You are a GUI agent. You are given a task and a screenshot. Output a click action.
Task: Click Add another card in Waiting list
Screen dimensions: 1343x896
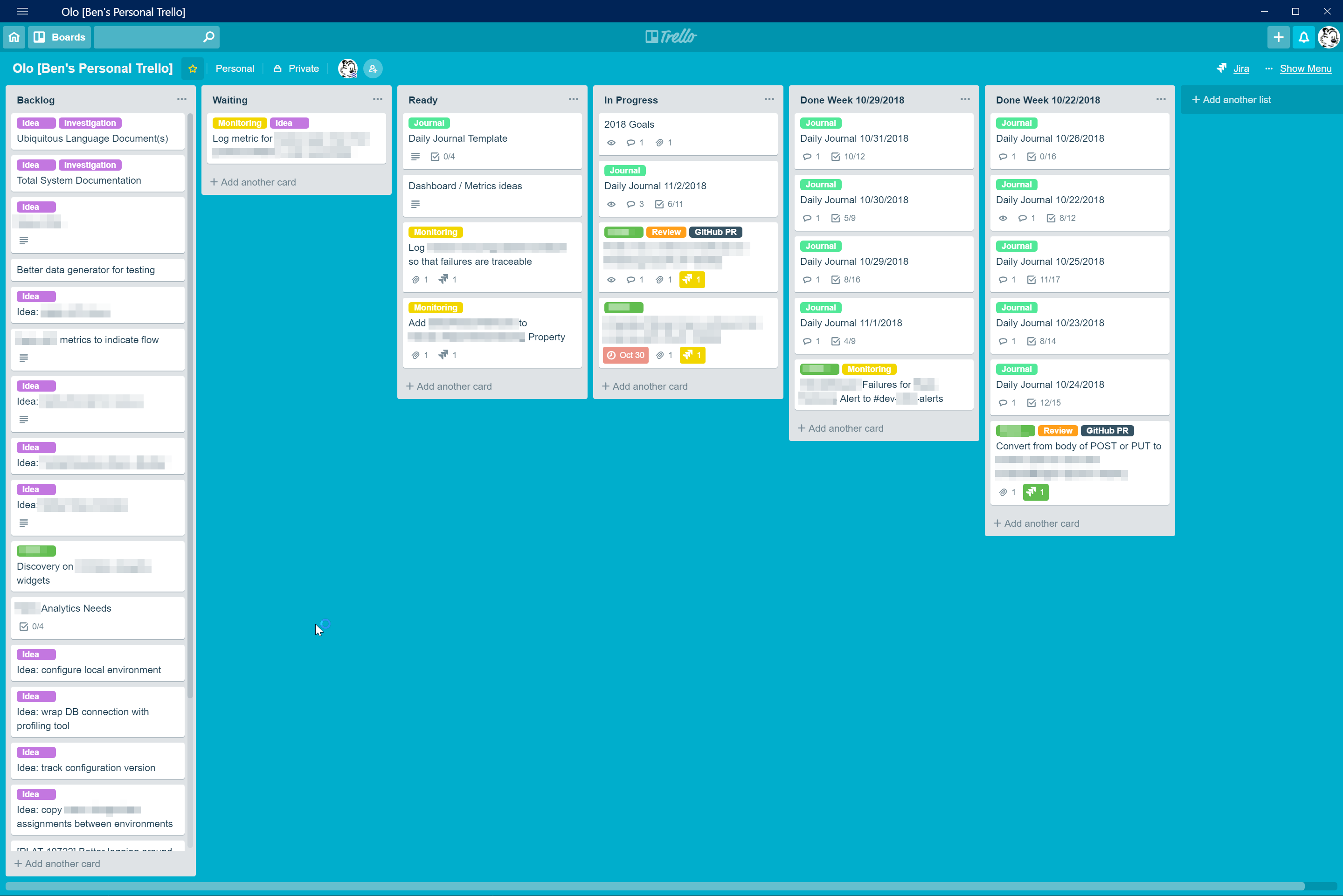click(x=253, y=181)
